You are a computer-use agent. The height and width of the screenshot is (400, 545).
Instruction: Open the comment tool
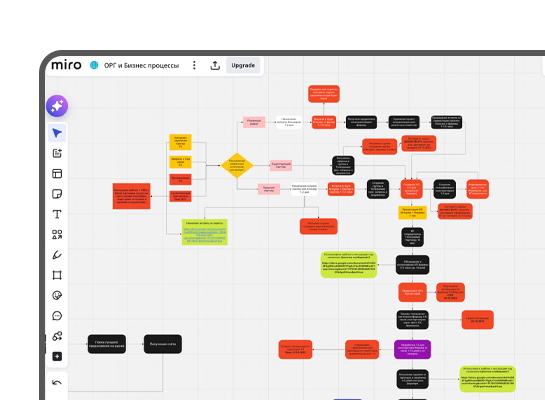(x=57, y=316)
